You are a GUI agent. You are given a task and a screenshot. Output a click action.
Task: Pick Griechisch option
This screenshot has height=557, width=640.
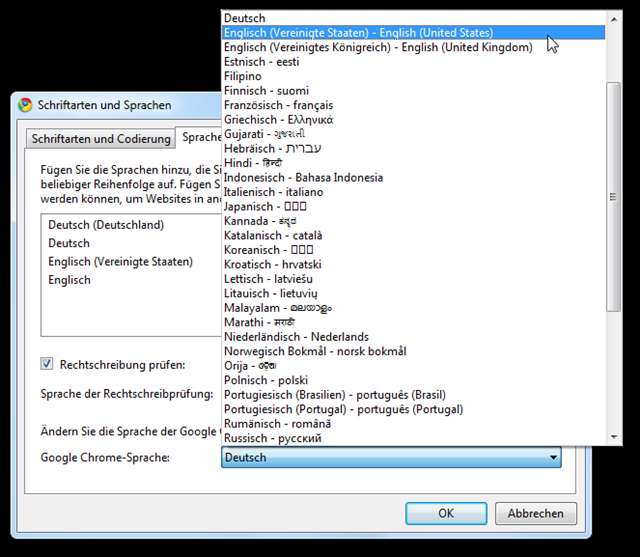413,120
